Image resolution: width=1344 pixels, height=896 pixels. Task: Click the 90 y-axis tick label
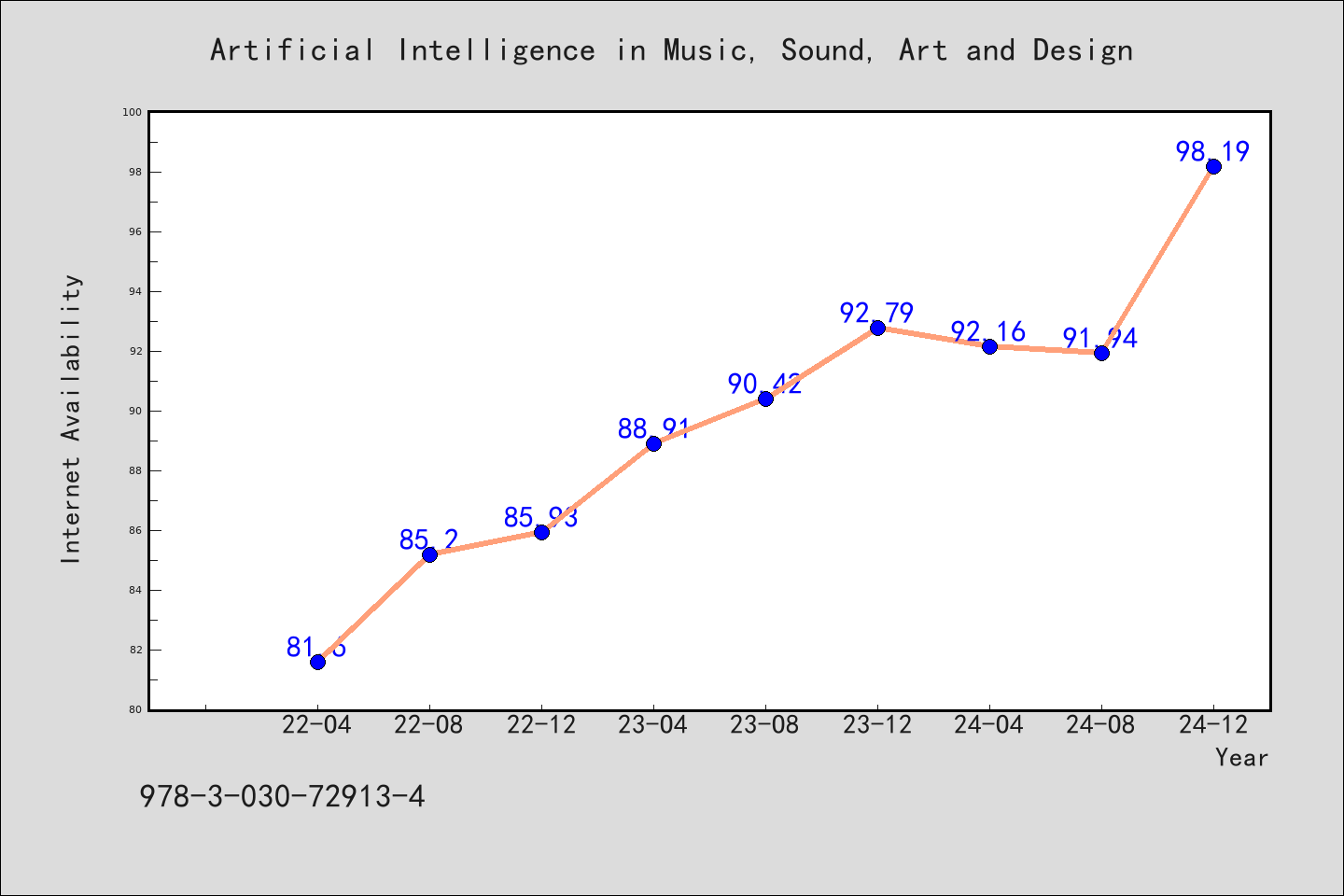[x=136, y=411]
